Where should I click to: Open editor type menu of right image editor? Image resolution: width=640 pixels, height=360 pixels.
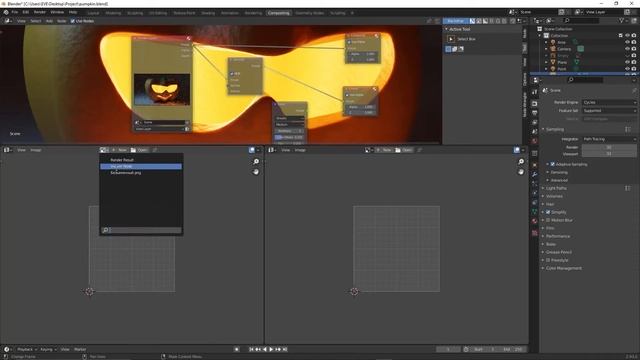pyautogui.click(x=272, y=150)
